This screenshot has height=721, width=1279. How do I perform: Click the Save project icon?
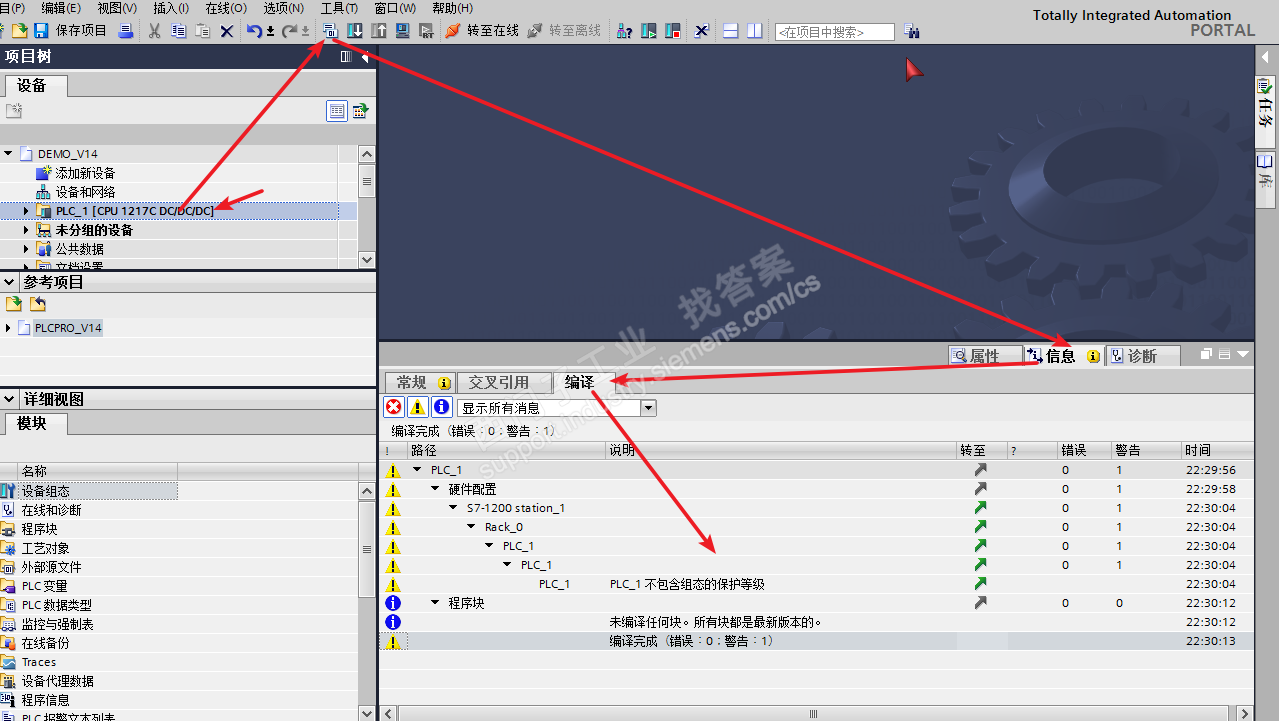(41, 31)
